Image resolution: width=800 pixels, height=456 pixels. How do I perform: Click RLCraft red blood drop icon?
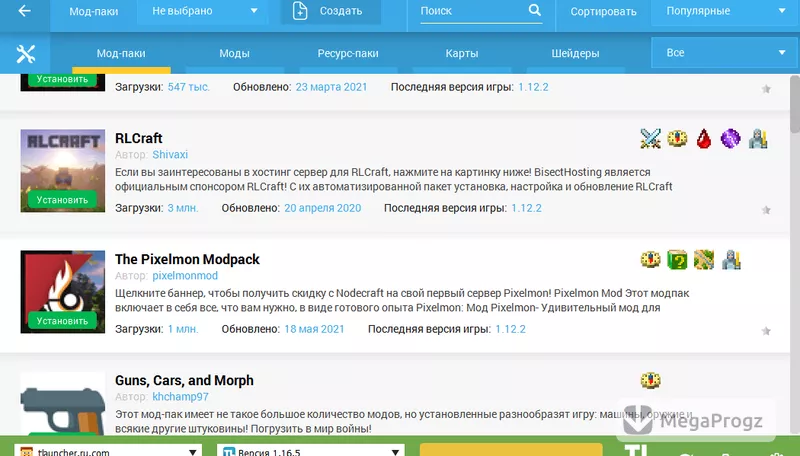(x=704, y=138)
